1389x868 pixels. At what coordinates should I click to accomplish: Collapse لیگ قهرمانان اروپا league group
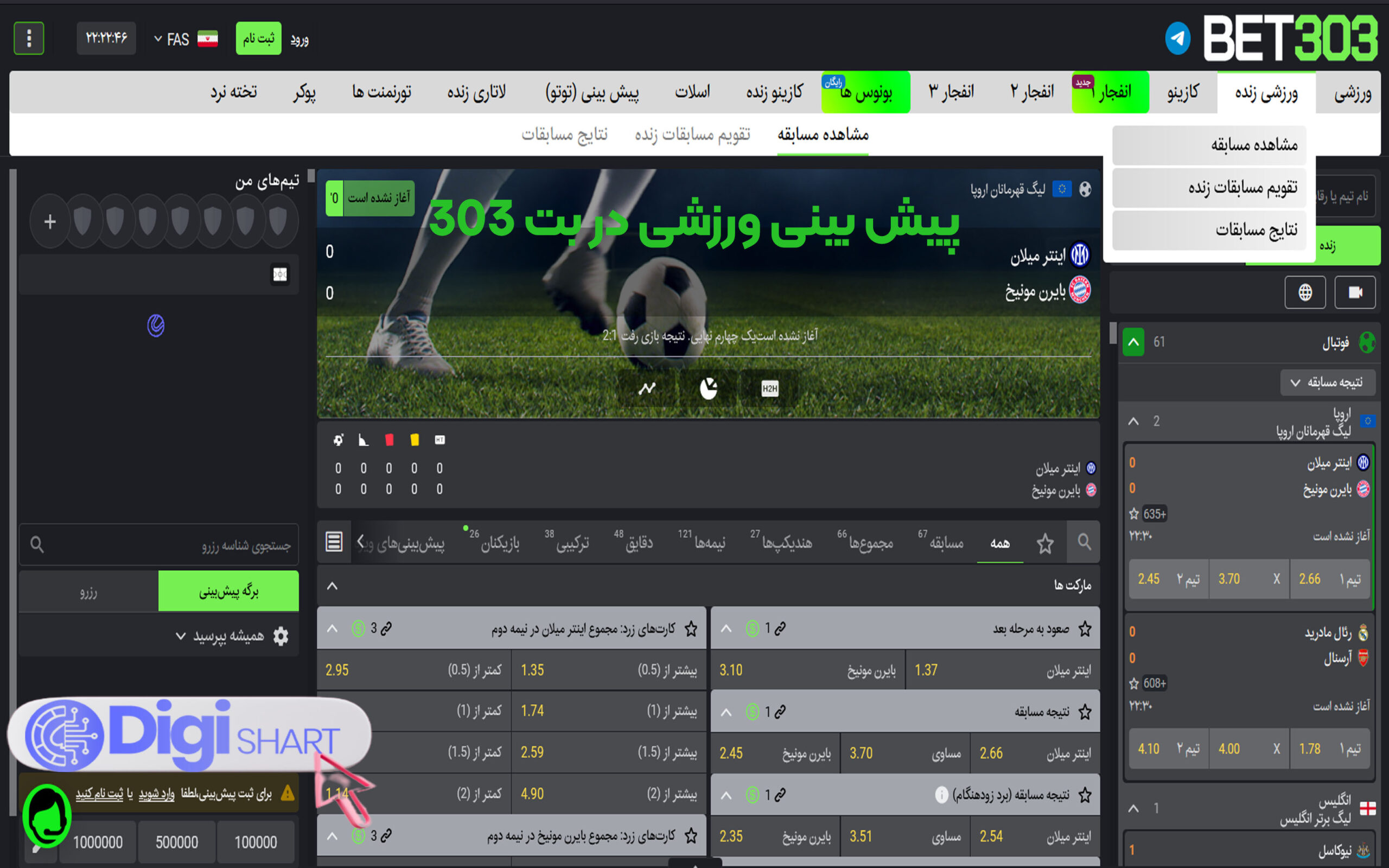(1133, 421)
